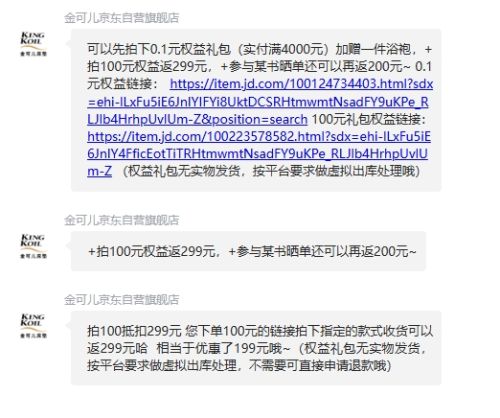Open the item.jd.com/100124734403.html link

(301, 84)
